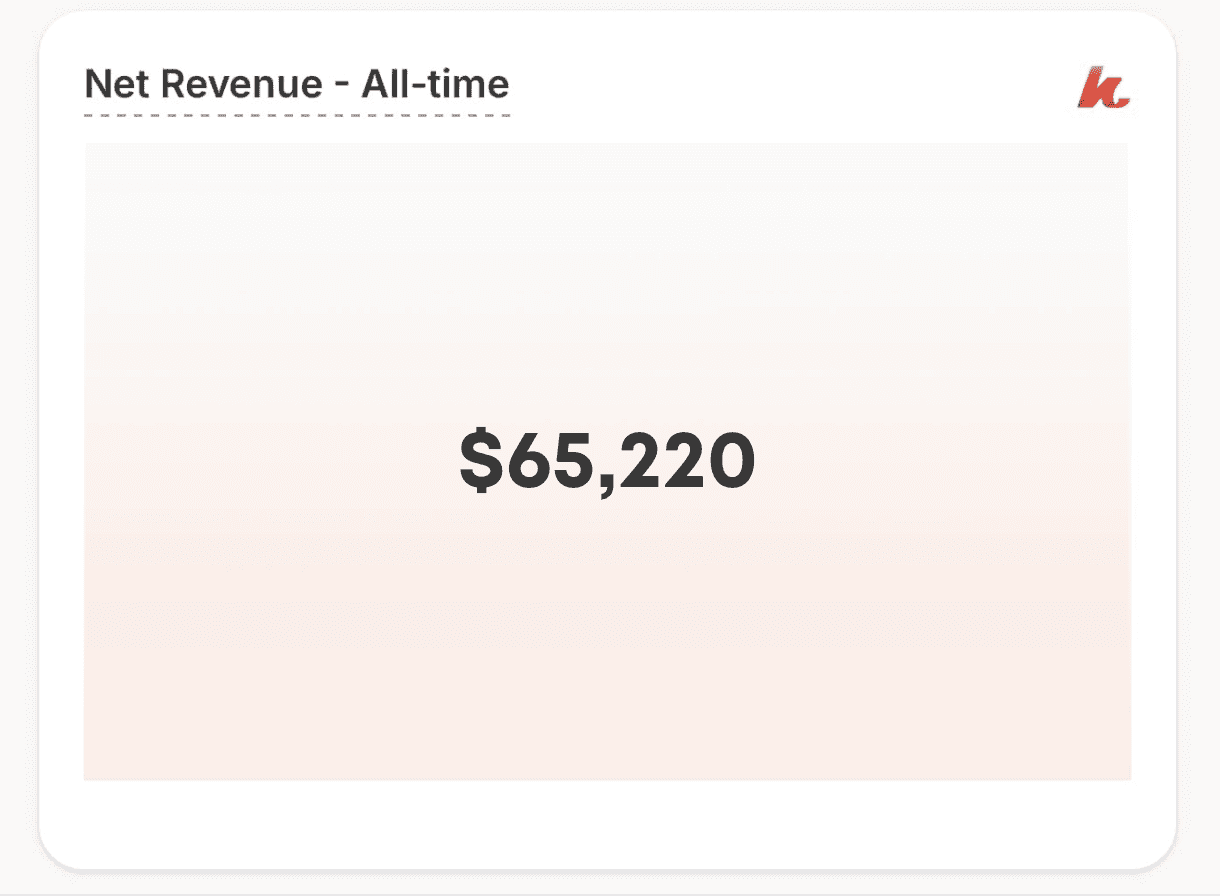Click the gradient panel right of the value

[945, 461]
